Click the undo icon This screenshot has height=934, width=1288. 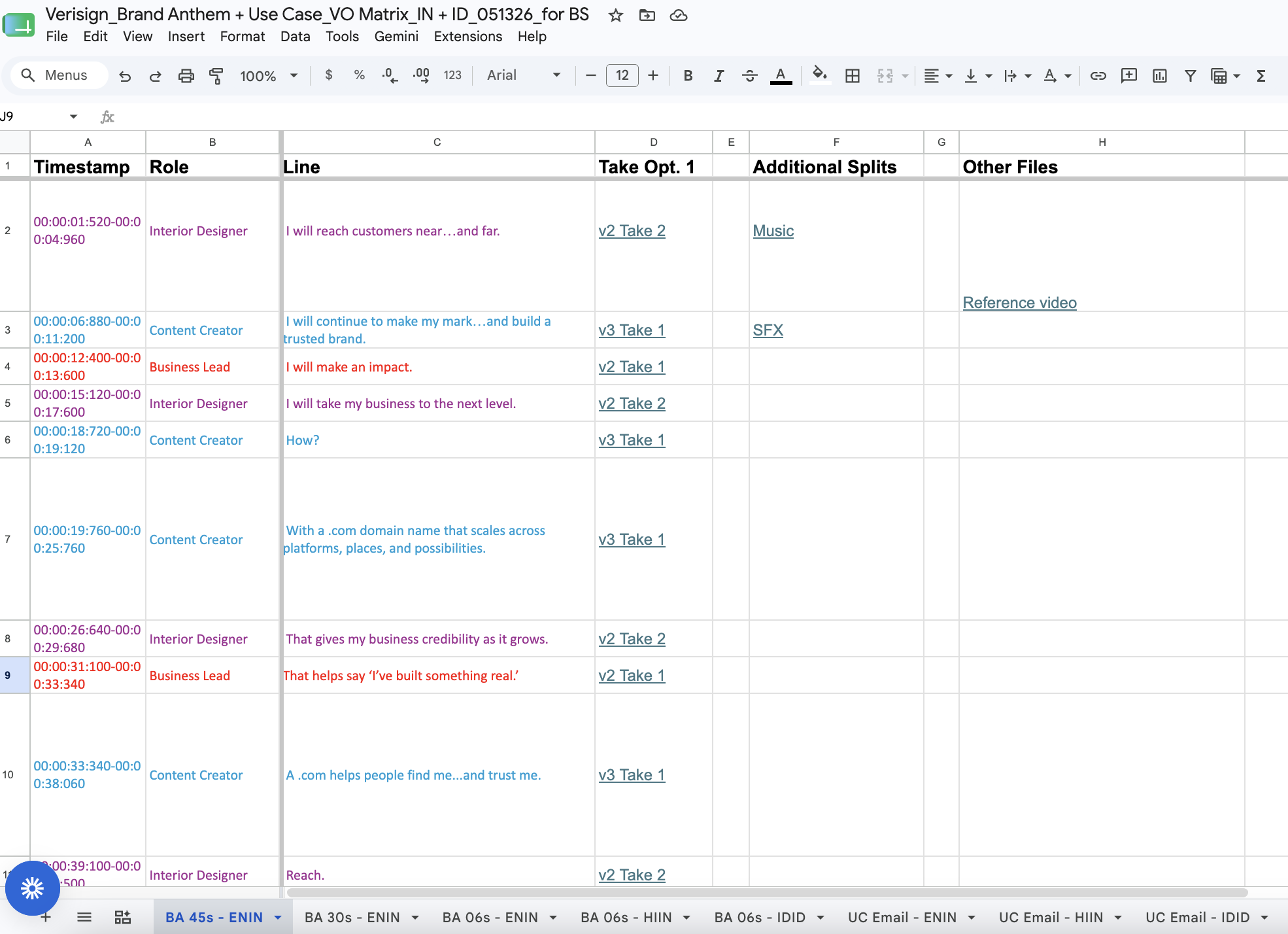pos(125,76)
